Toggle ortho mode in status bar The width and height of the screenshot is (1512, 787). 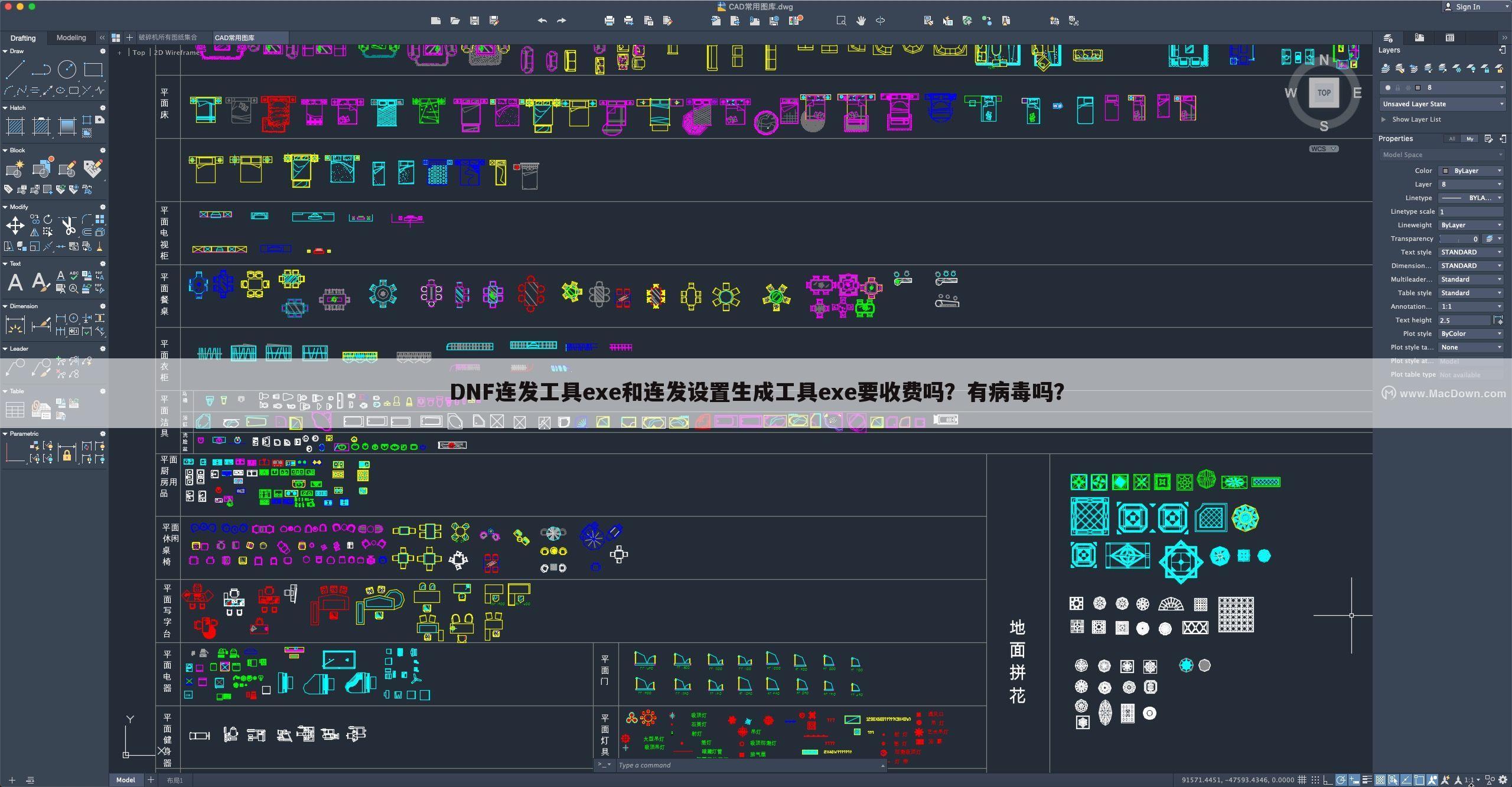[1328, 780]
